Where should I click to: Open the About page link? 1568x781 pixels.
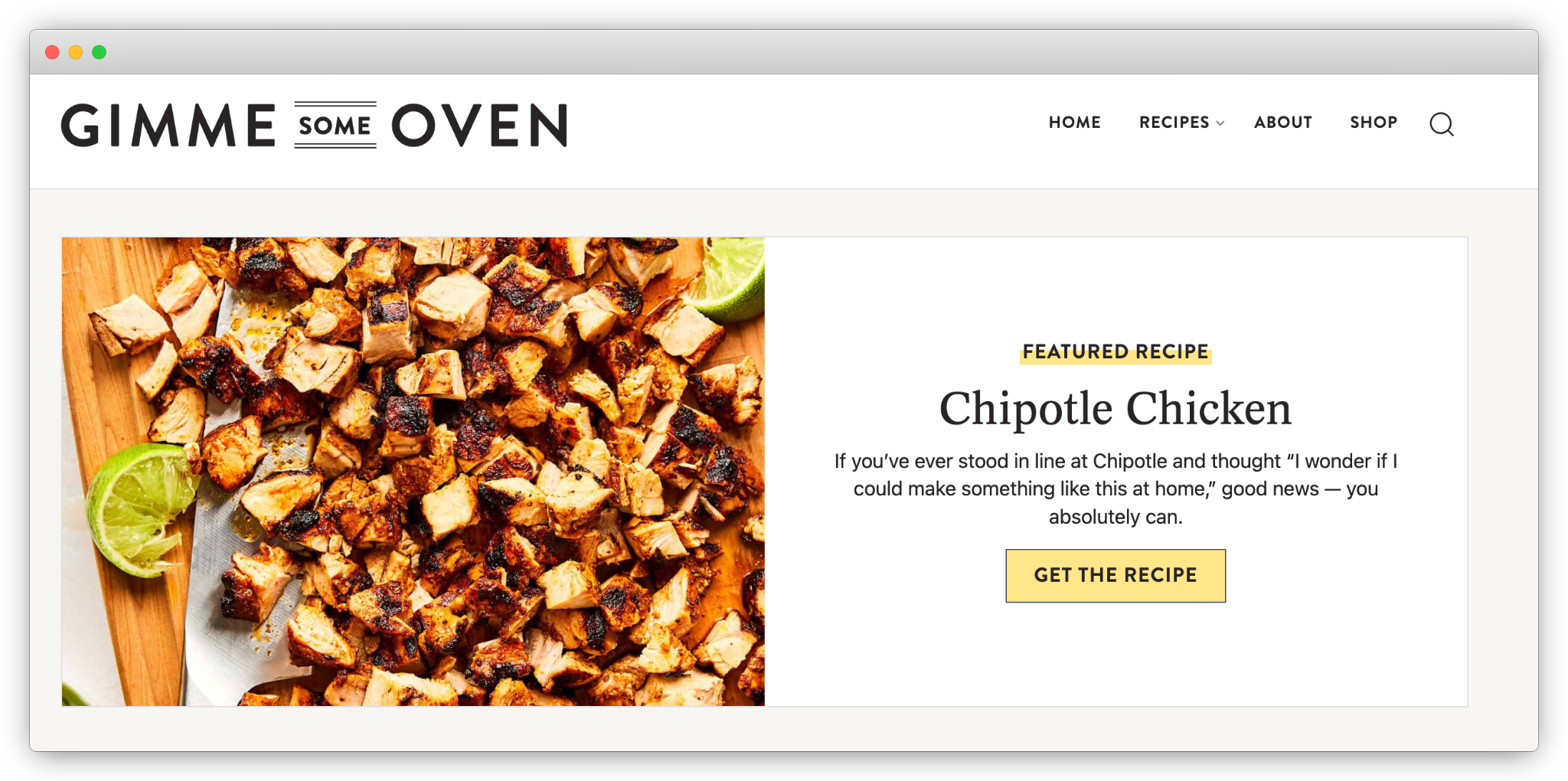(x=1282, y=123)
